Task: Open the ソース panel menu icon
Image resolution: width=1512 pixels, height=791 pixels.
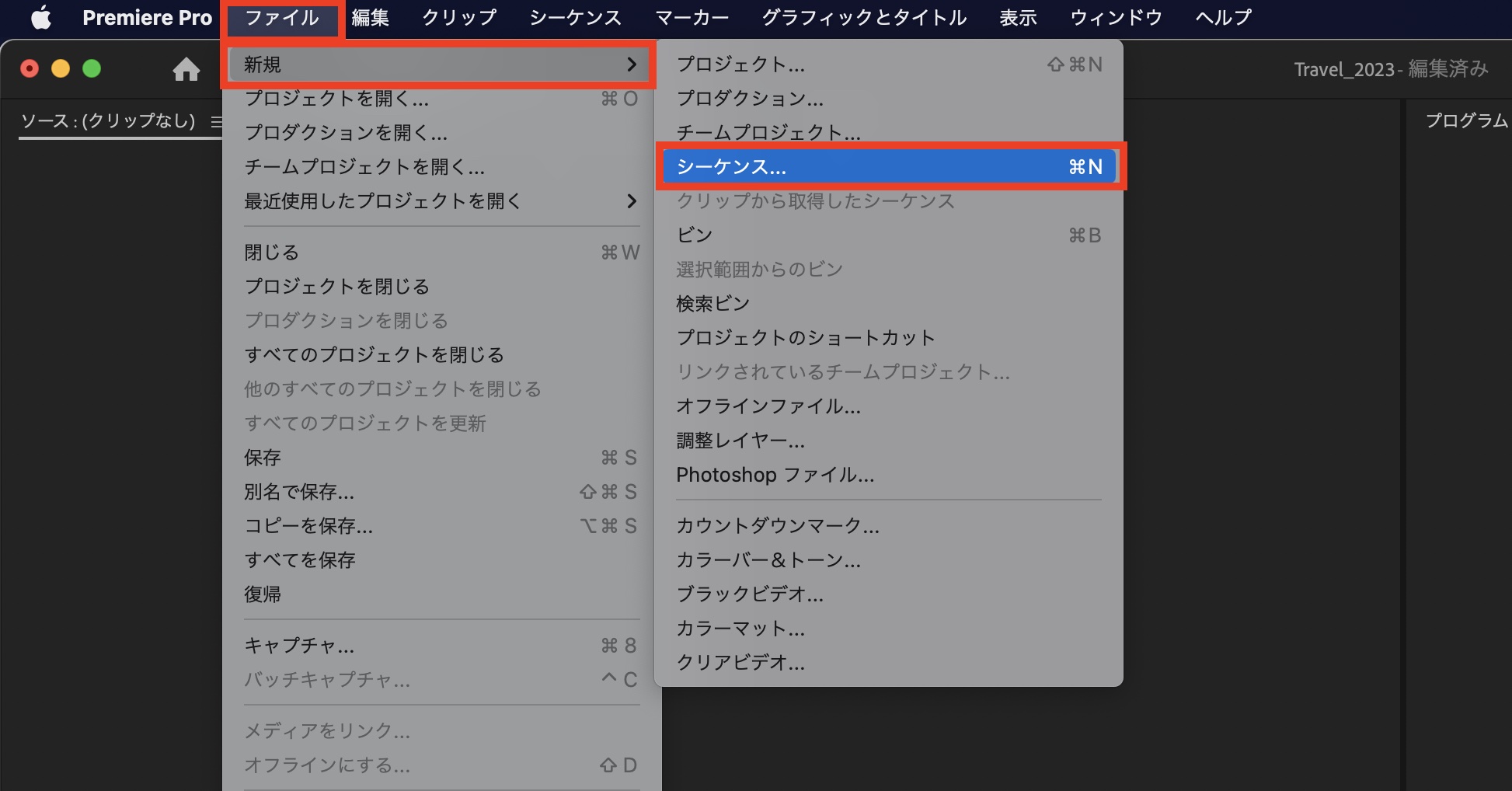Action: [217, 121]
